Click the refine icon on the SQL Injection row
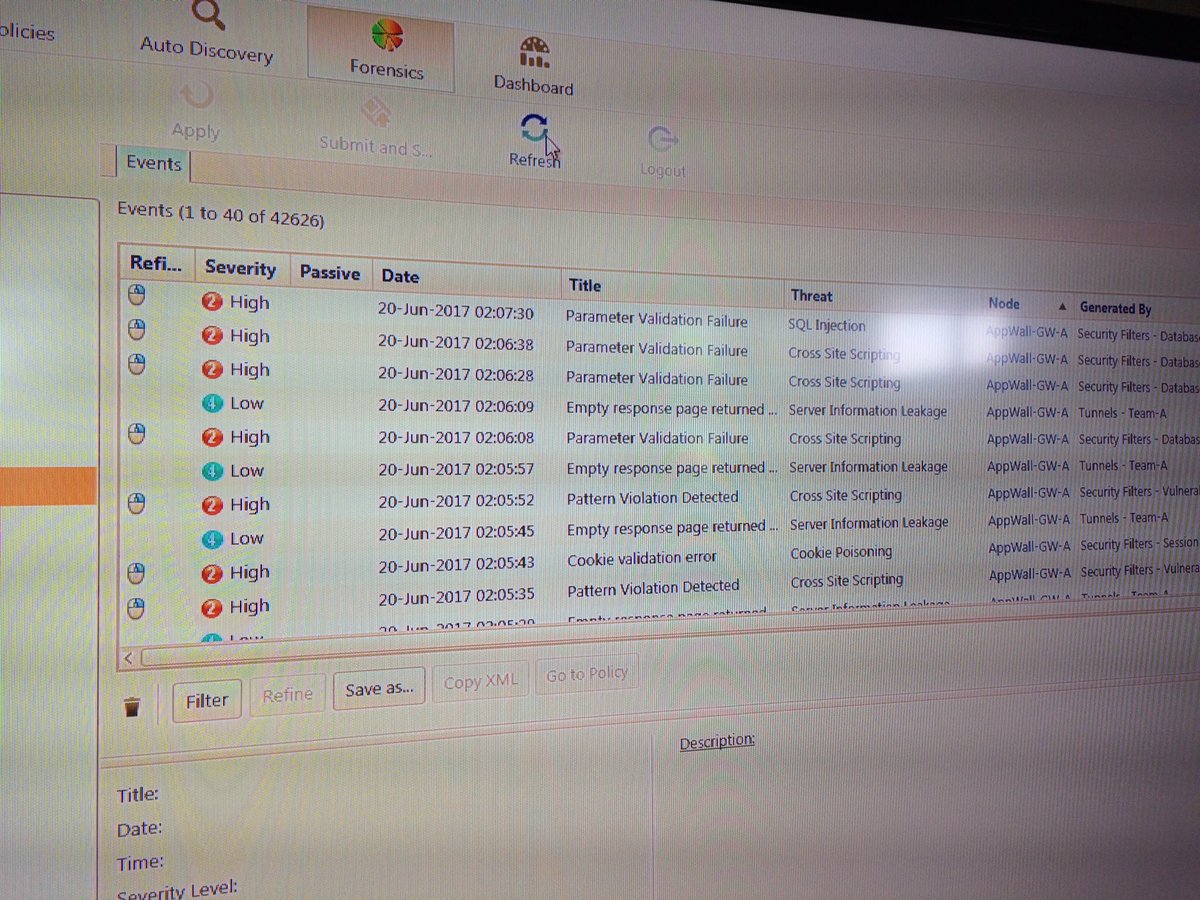The height and width of the screenshot is (900, 1200). [x=136, y=295]
